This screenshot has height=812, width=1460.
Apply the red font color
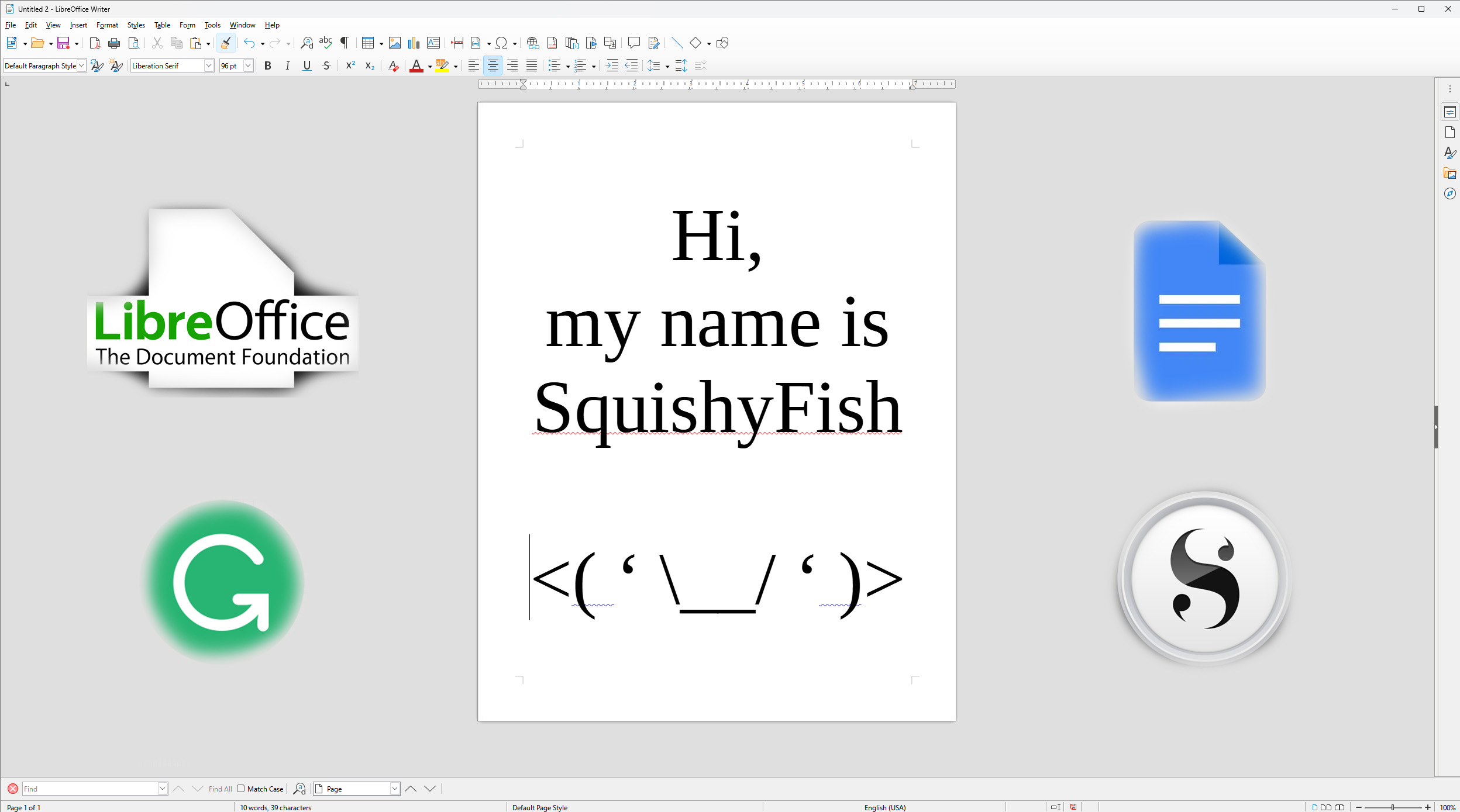[416, 65]
